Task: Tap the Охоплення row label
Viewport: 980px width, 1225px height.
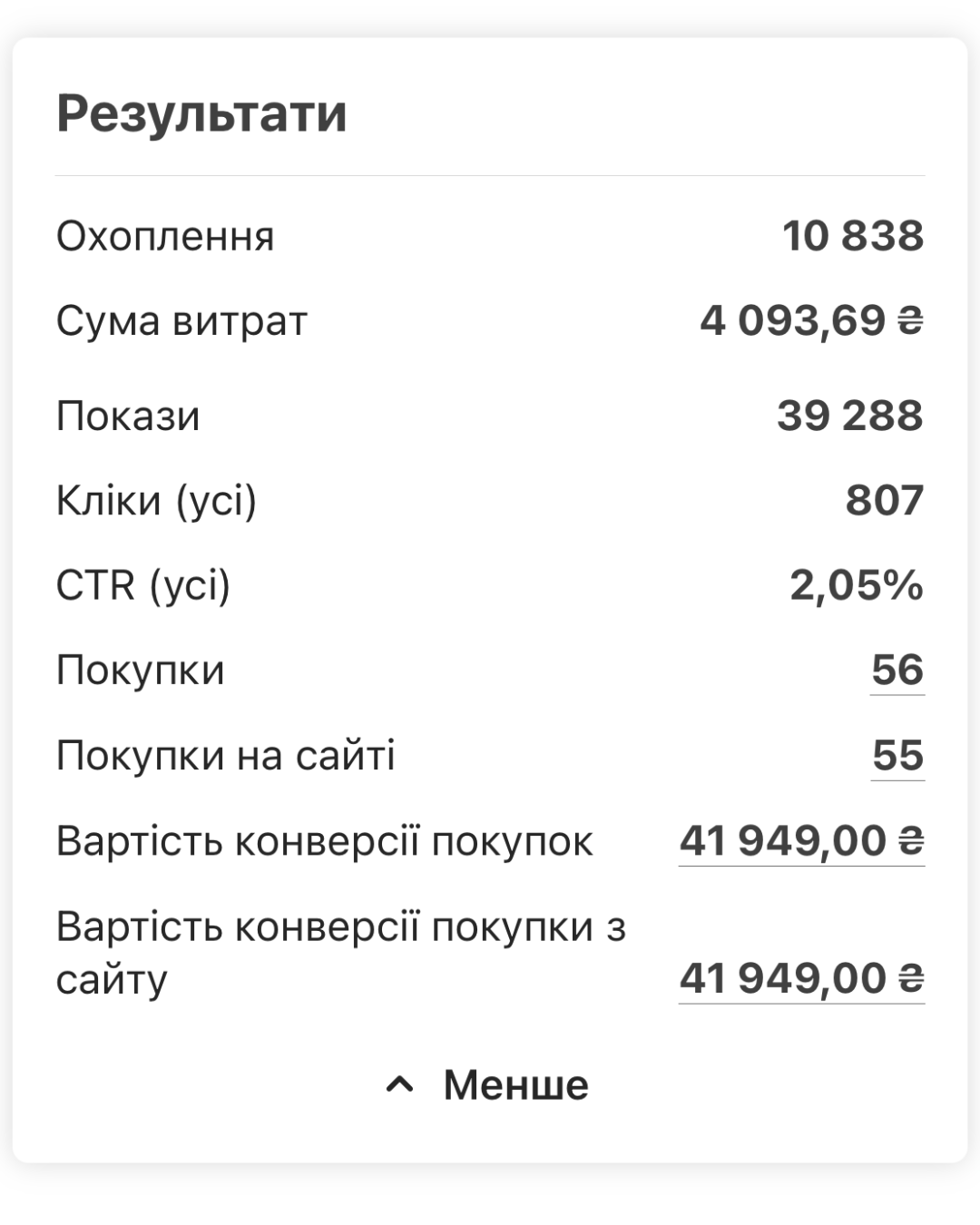Action: tap(165, 237)
